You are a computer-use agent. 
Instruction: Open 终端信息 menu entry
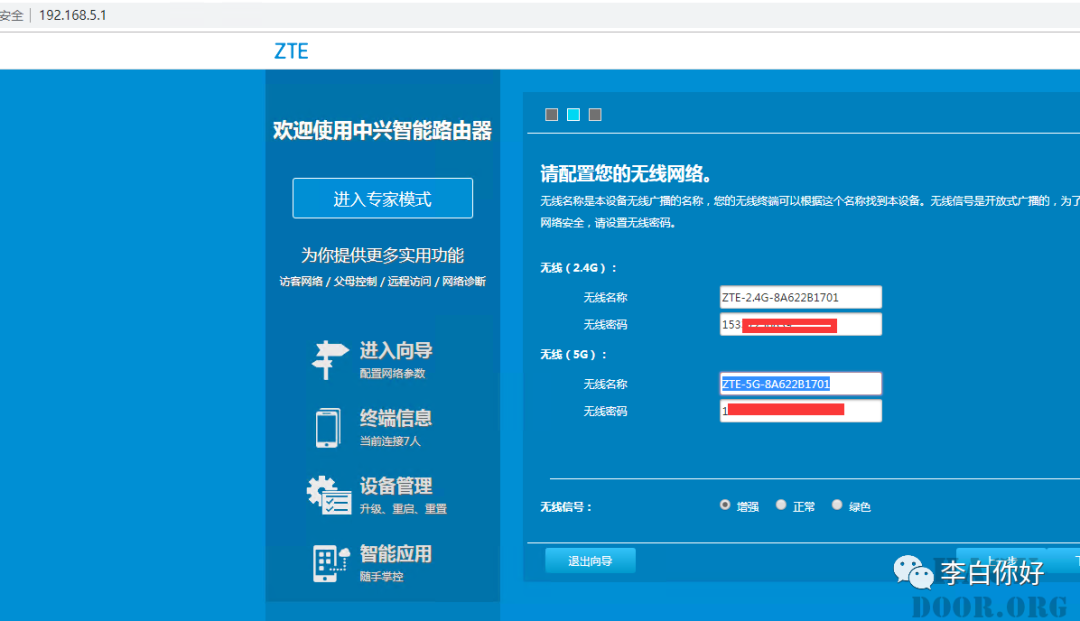395,418
